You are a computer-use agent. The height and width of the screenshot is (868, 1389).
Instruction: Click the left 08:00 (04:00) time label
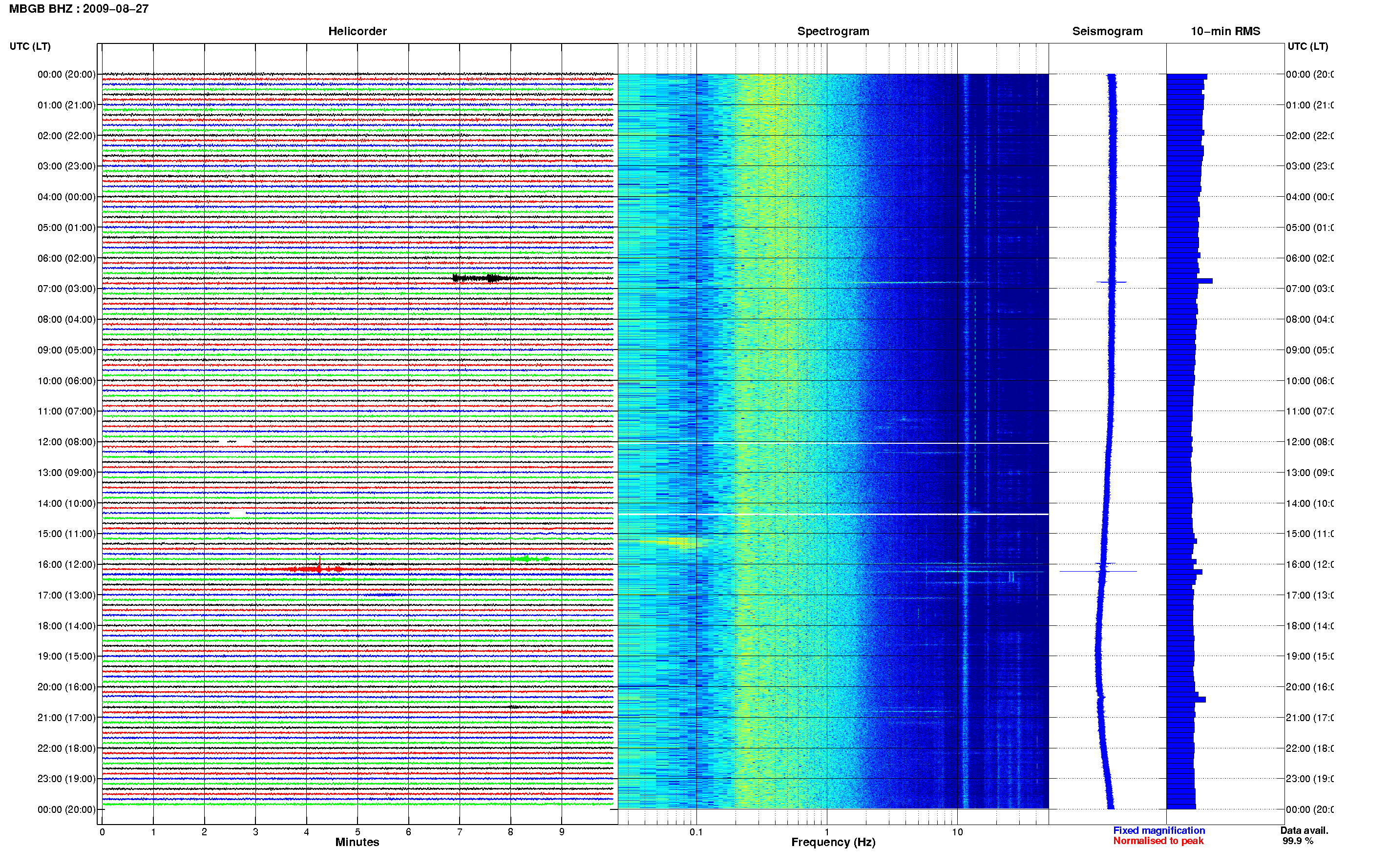(x=66, y=319)
